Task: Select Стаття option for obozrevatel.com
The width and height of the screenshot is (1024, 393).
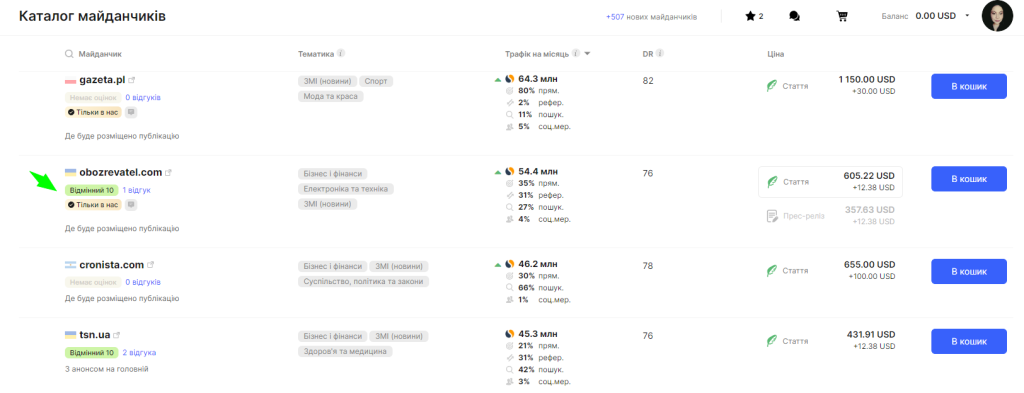Action: [830, 182]
